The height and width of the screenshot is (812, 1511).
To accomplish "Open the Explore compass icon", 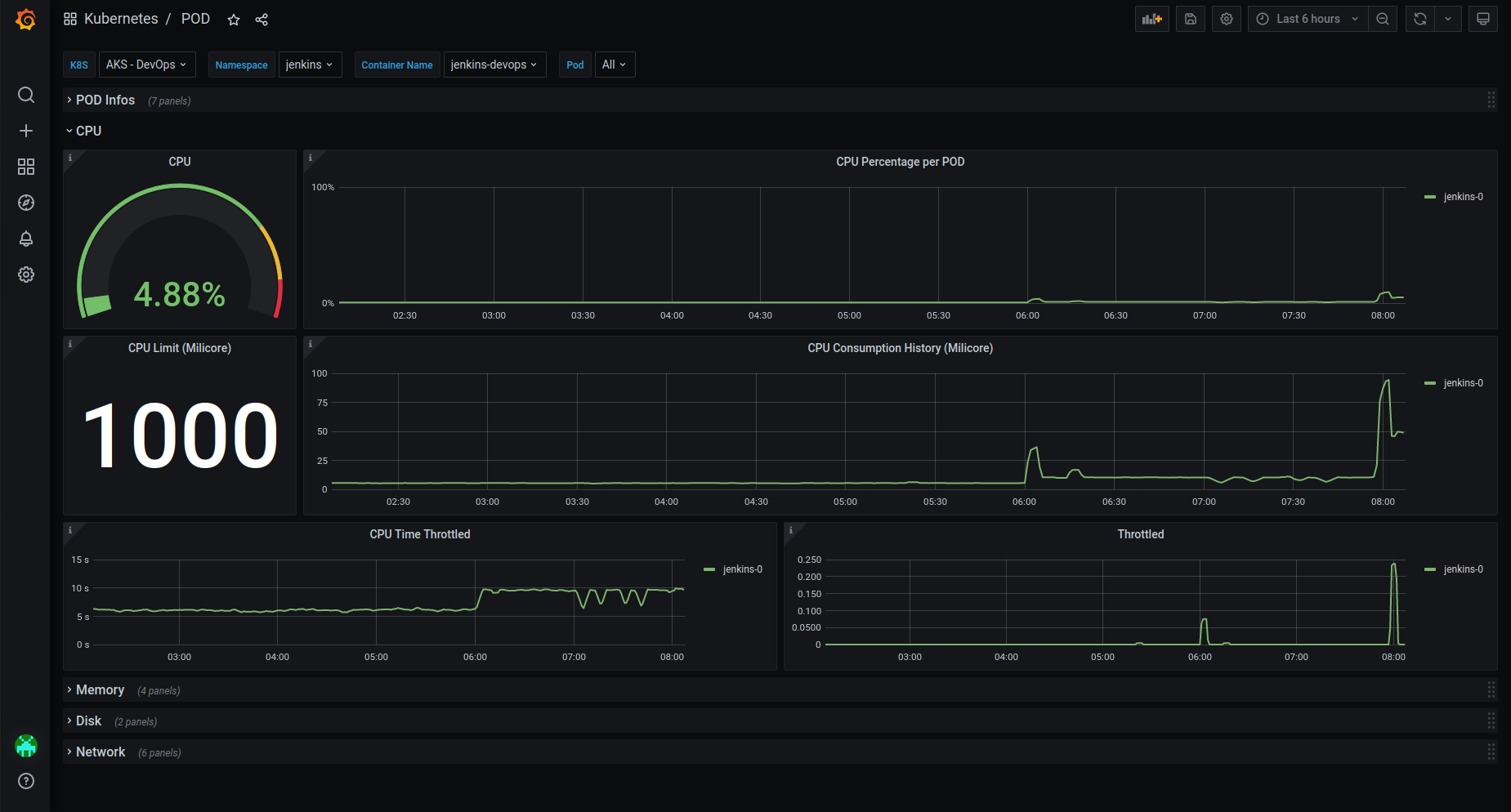I will [26, 203].
